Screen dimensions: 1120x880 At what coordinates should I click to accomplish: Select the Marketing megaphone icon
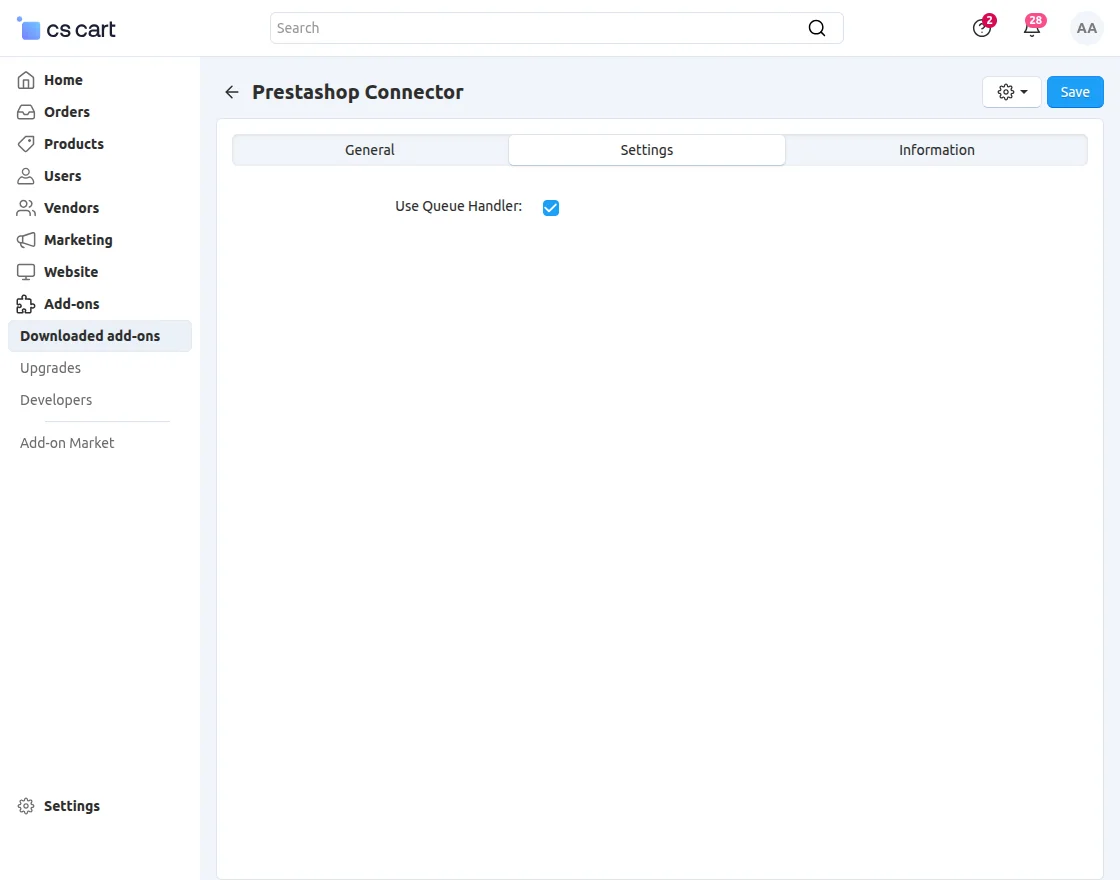tap(24, 239)
